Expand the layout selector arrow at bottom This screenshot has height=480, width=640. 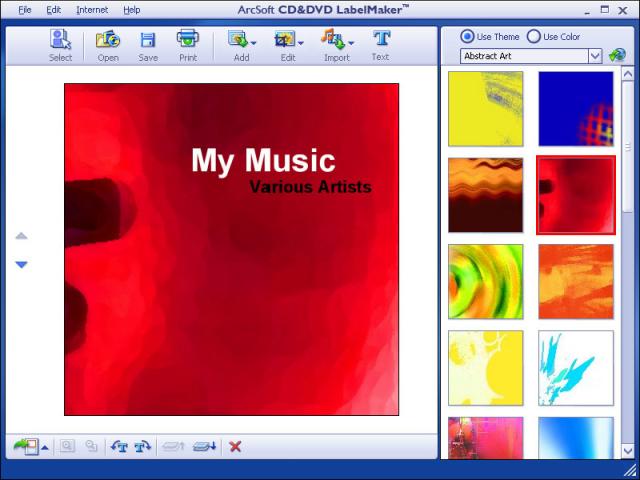coord(45,448)
